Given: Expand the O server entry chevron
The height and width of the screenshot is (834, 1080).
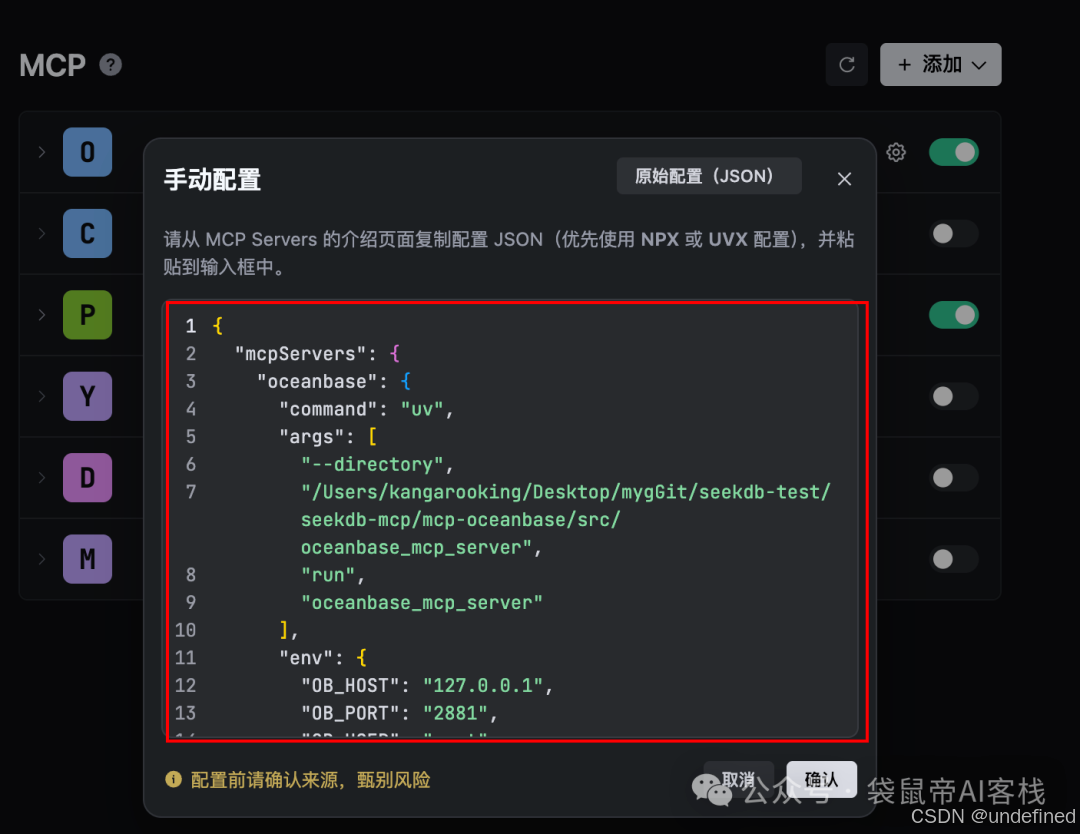Looking at the screenshot, I should (x=40, y=152).
